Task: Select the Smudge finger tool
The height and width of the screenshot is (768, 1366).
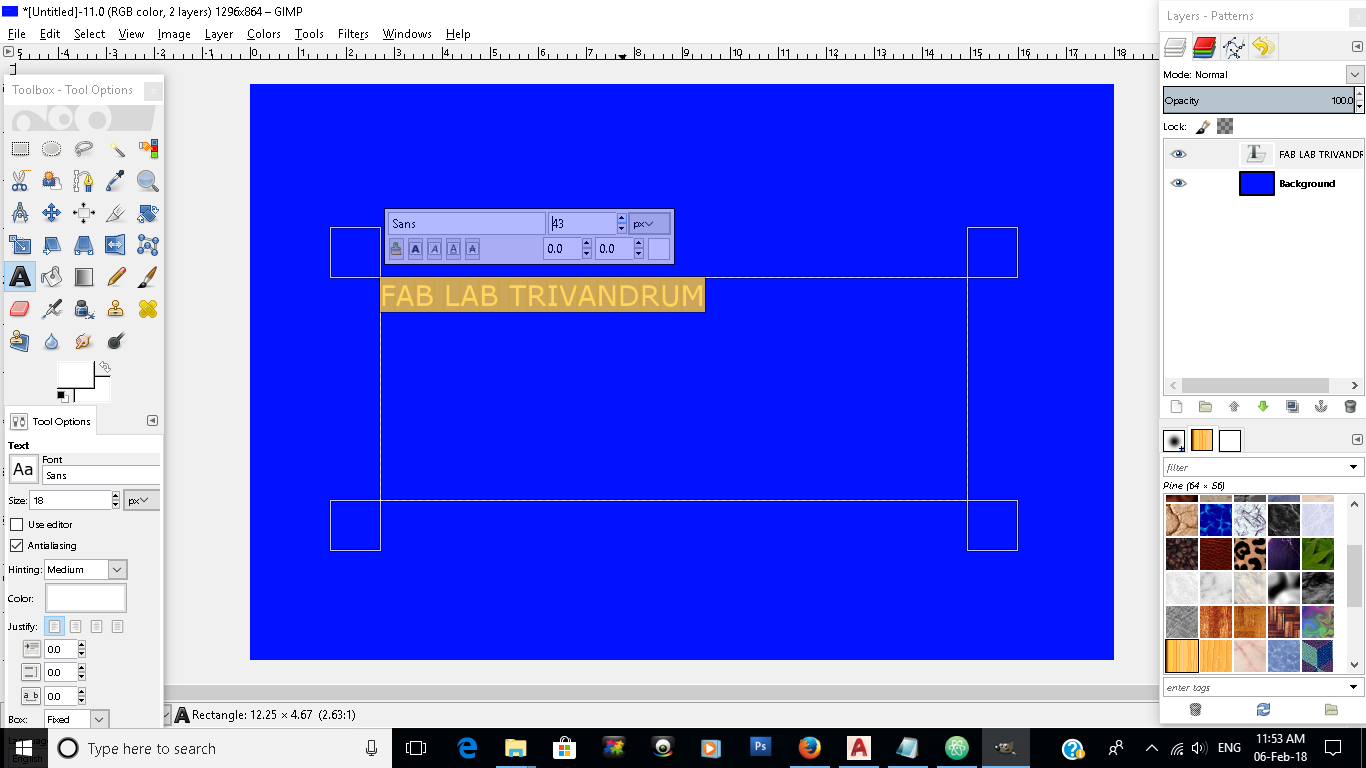Action: point(84,341)
